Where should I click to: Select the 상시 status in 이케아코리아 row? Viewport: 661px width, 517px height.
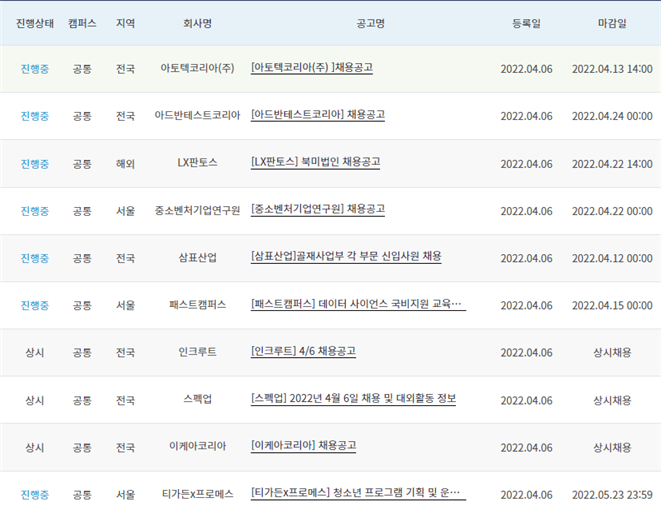coord(35,447)
